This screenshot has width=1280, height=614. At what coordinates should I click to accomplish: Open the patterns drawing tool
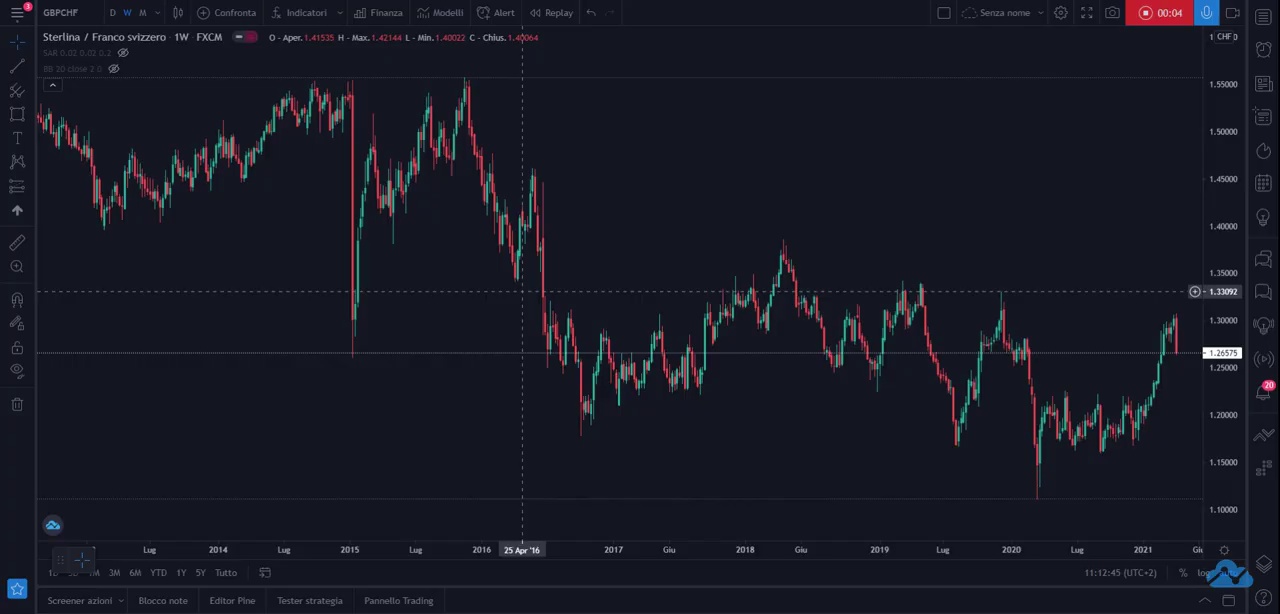(17, 162)
